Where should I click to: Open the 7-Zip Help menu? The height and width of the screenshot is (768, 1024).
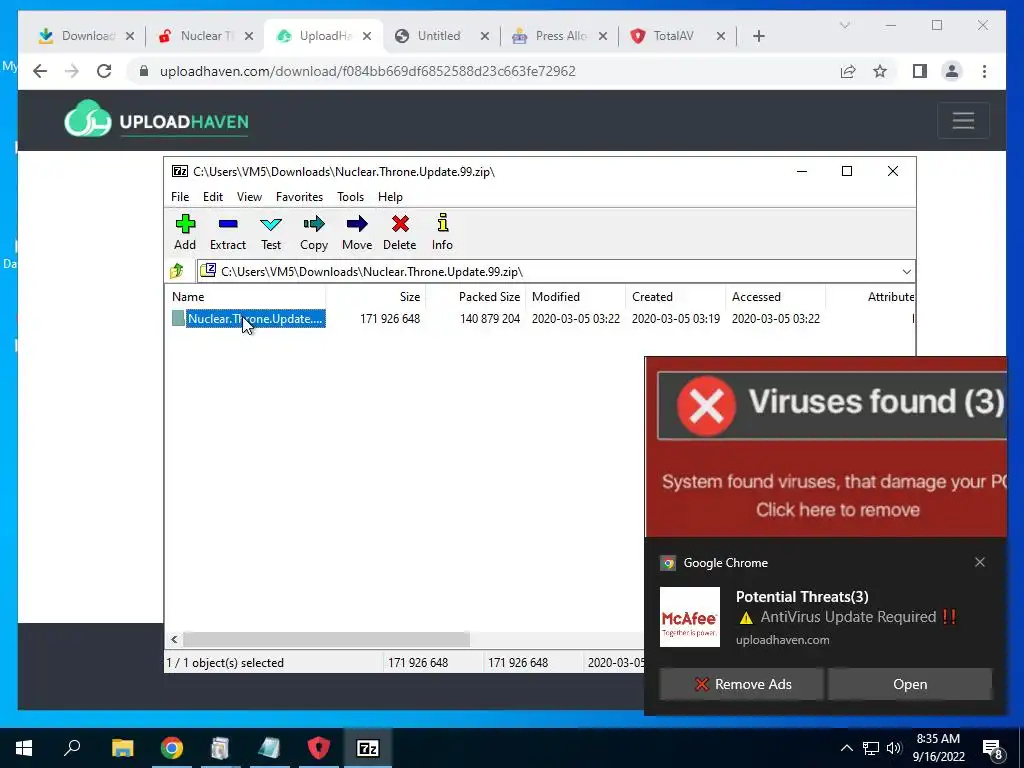(390, 197)
